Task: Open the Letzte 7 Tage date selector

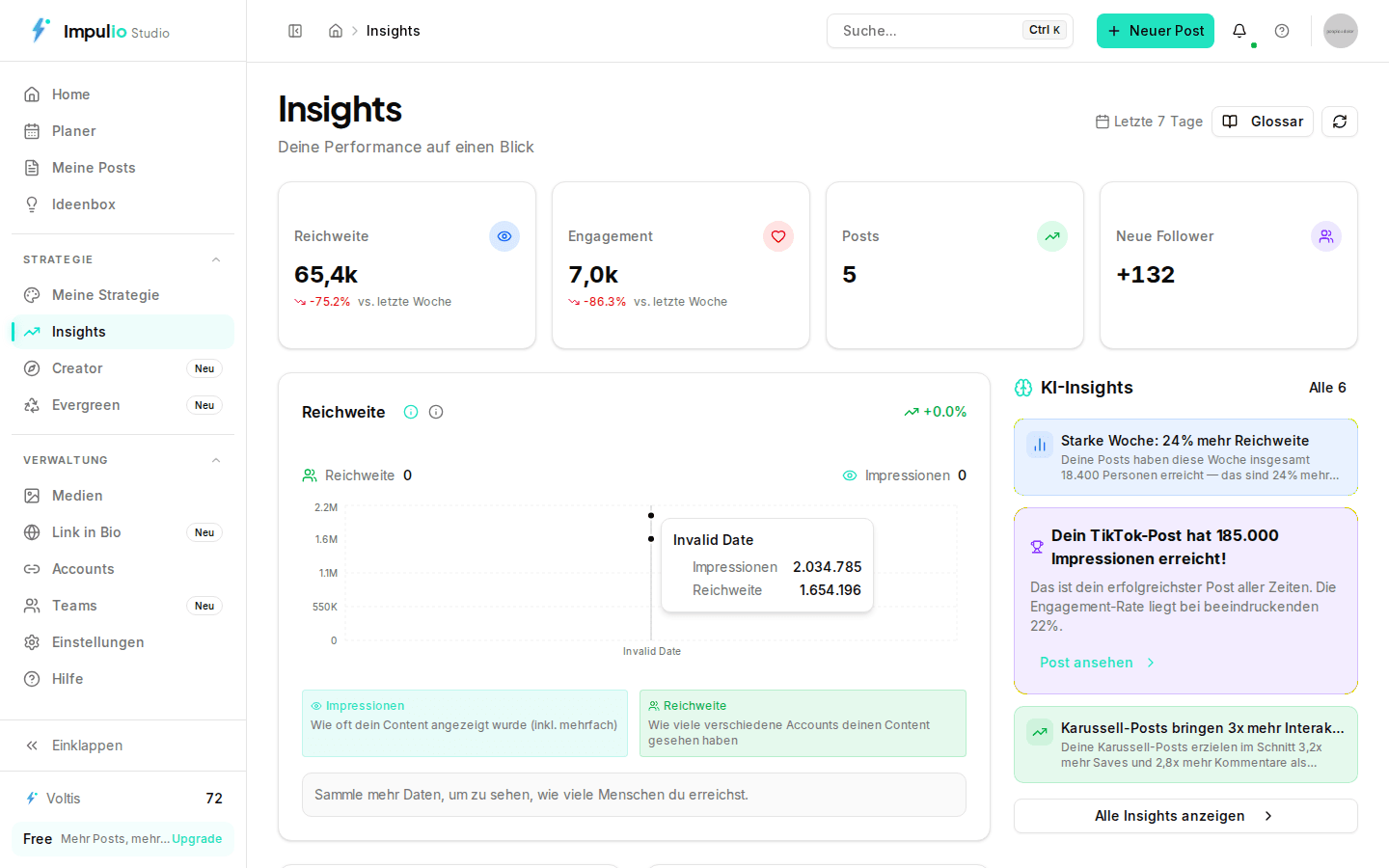Action: tap(1148, 122)
